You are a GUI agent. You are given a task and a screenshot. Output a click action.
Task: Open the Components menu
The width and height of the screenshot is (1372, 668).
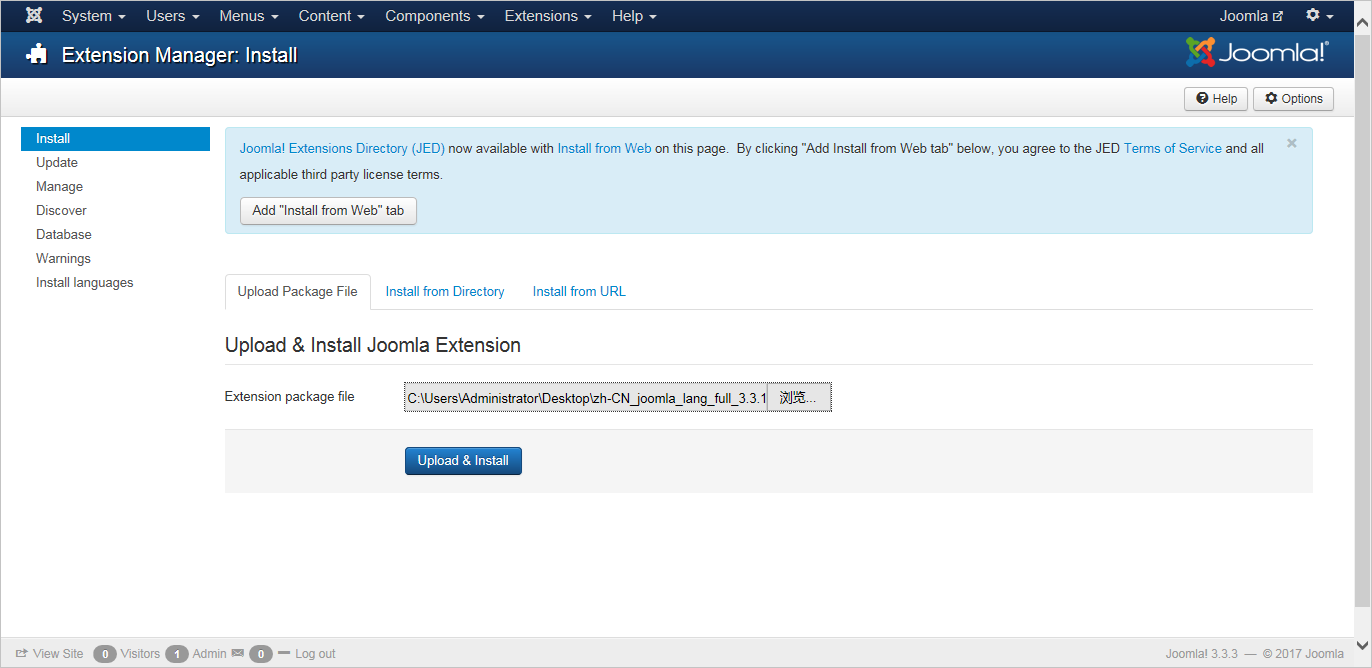[435, 16]
